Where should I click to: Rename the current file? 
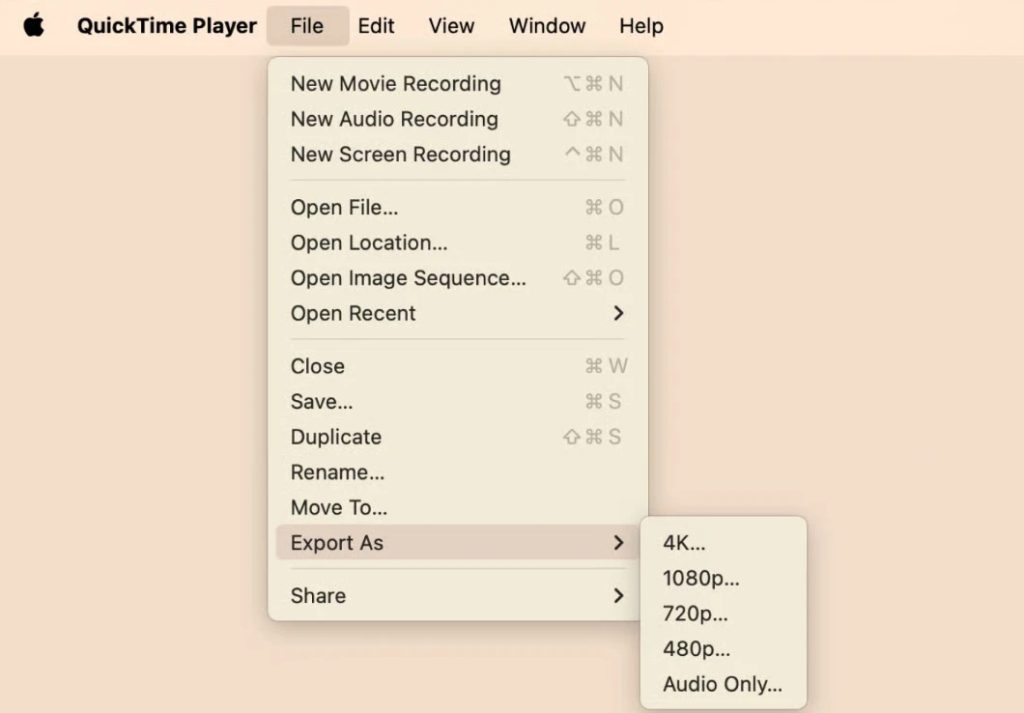click(336, 472)
